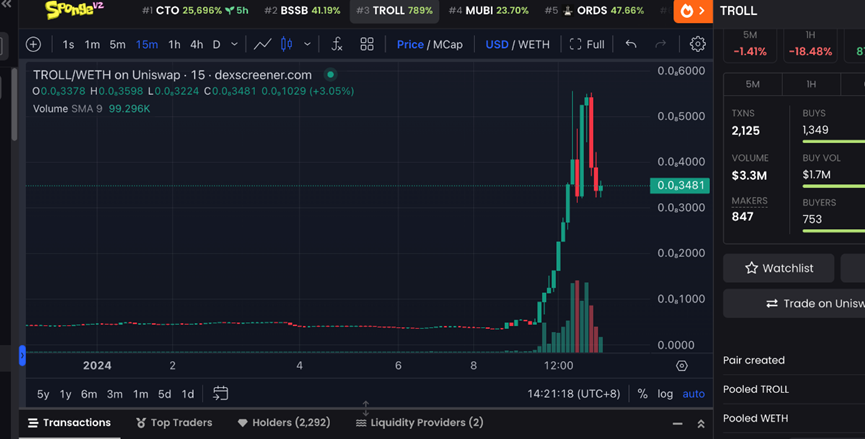The image size is (865, 439).
Task: Toggle chart to MCap
Action: (447, 44)
